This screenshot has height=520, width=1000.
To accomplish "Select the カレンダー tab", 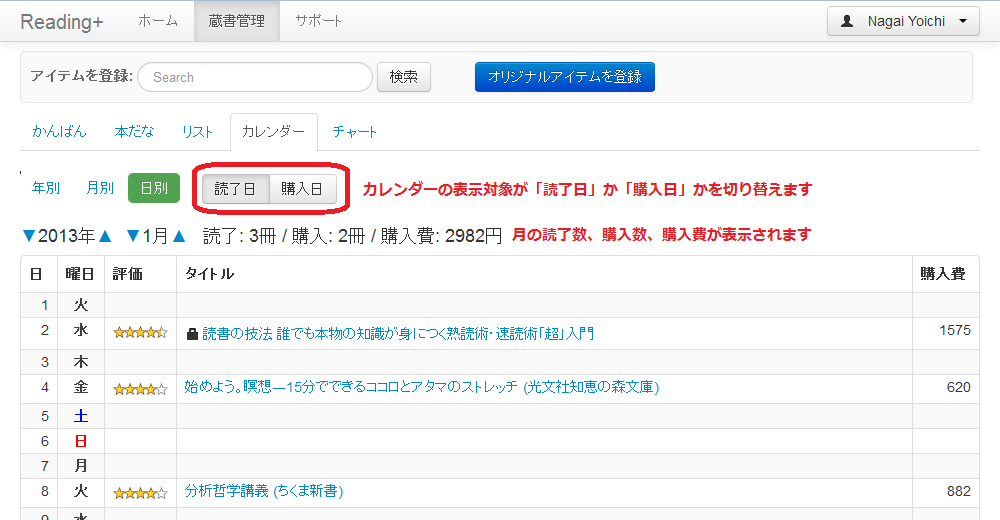I will tap(273, 131).
